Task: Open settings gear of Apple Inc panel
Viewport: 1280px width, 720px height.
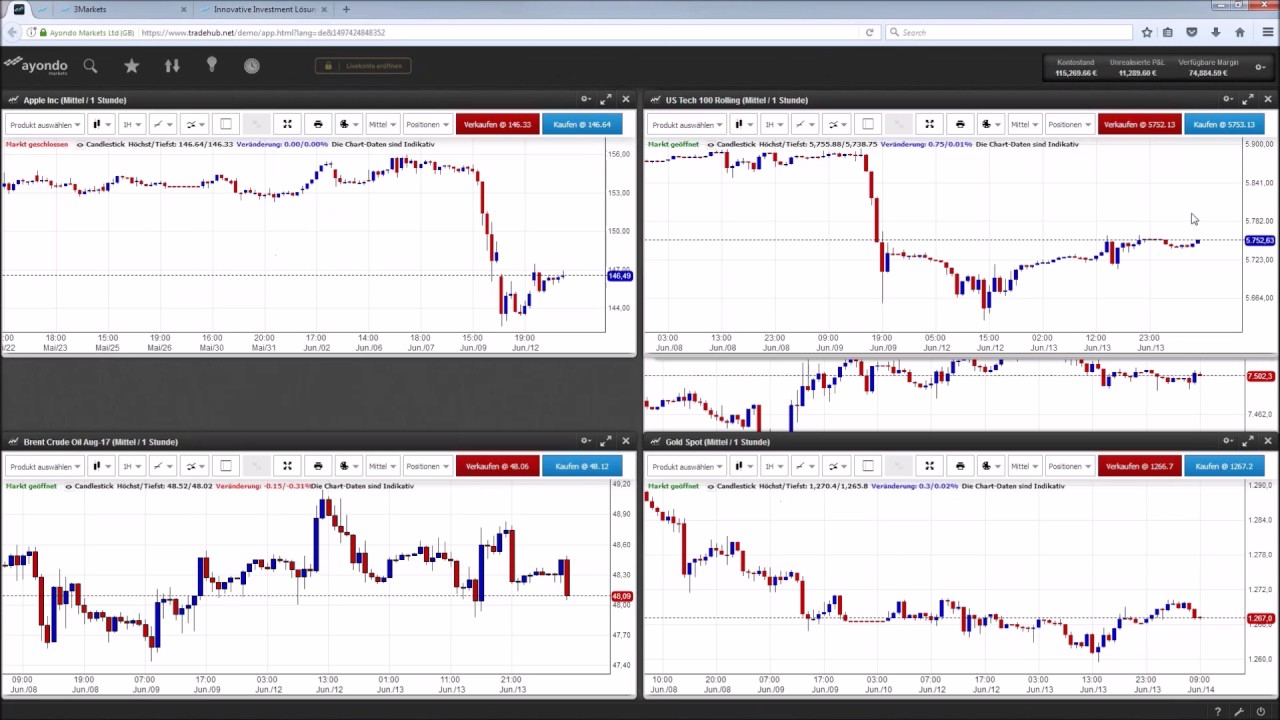Action: [586, 99]
